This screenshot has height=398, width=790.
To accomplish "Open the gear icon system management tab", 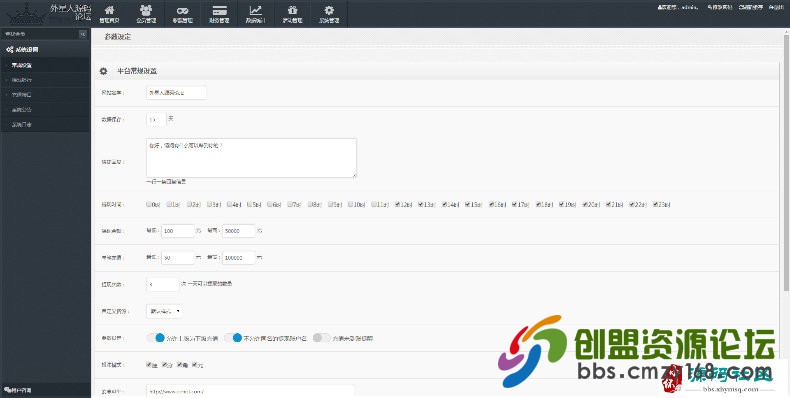I will [329, 14].
